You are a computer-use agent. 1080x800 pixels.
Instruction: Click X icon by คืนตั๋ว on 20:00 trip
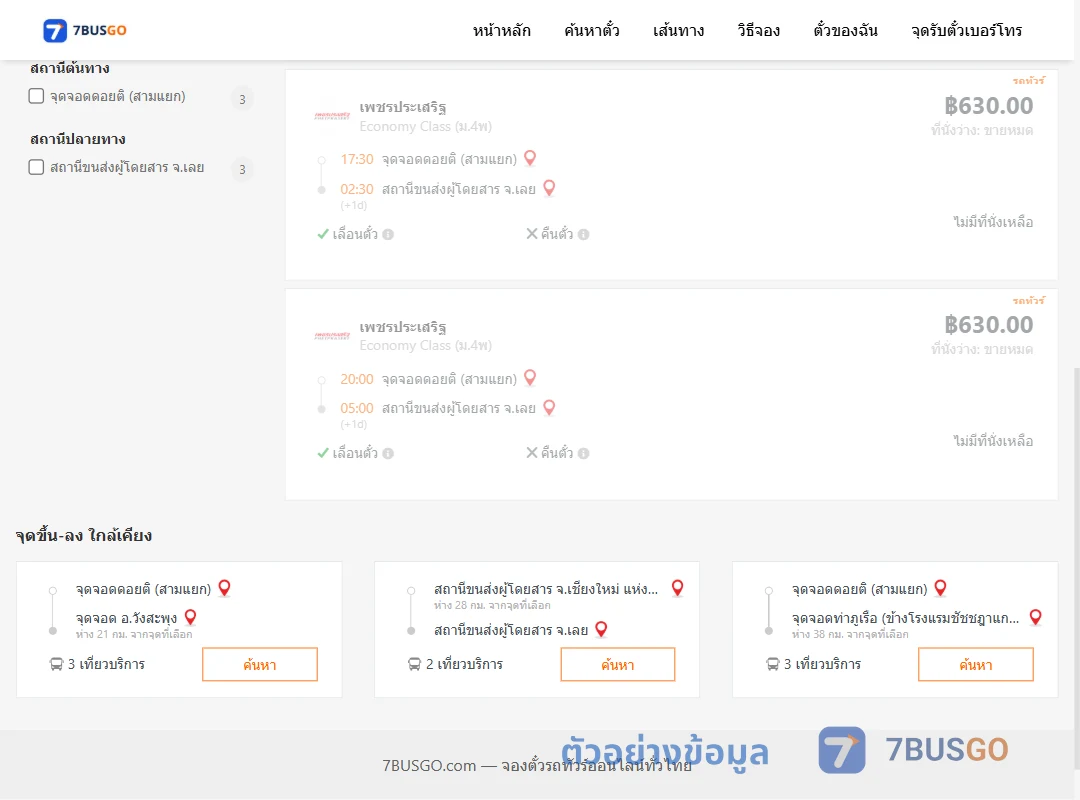(x=532, y=453)
